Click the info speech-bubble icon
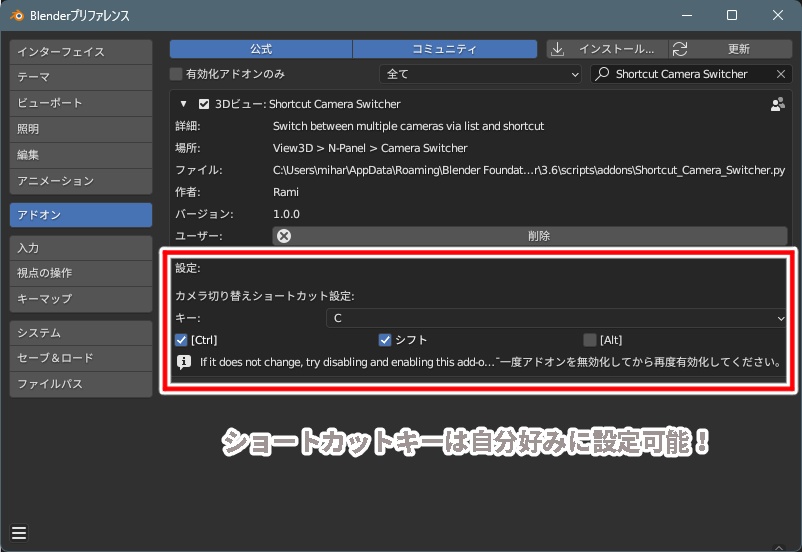 (184, 362)
